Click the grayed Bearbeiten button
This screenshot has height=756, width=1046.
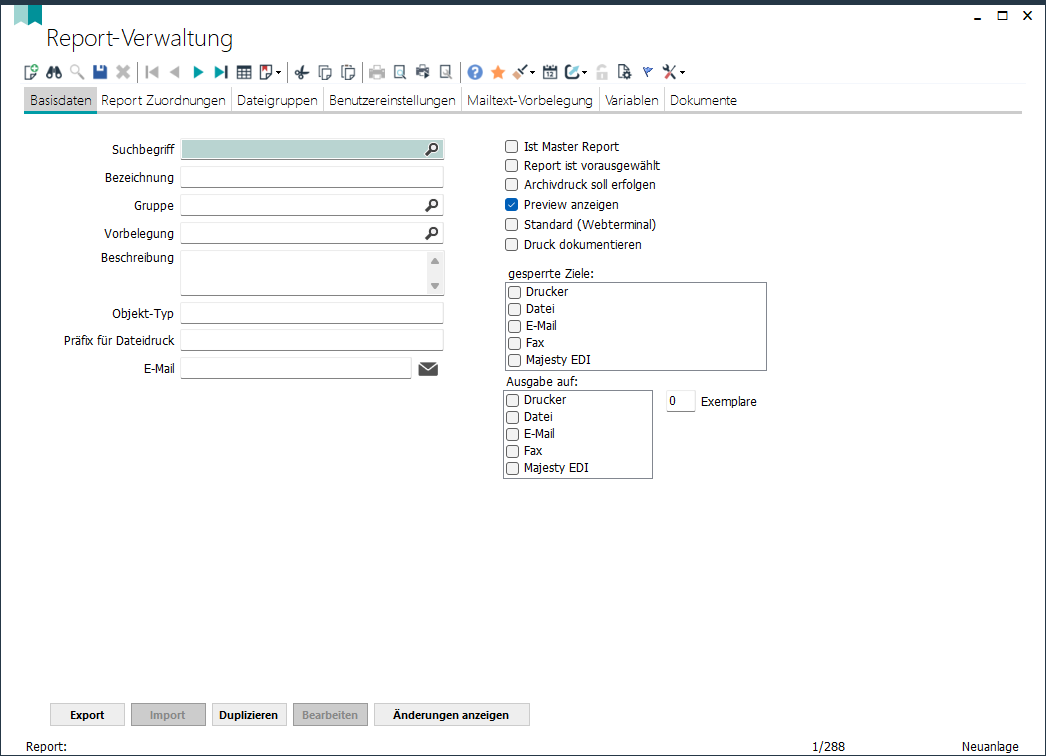[330, 715]
